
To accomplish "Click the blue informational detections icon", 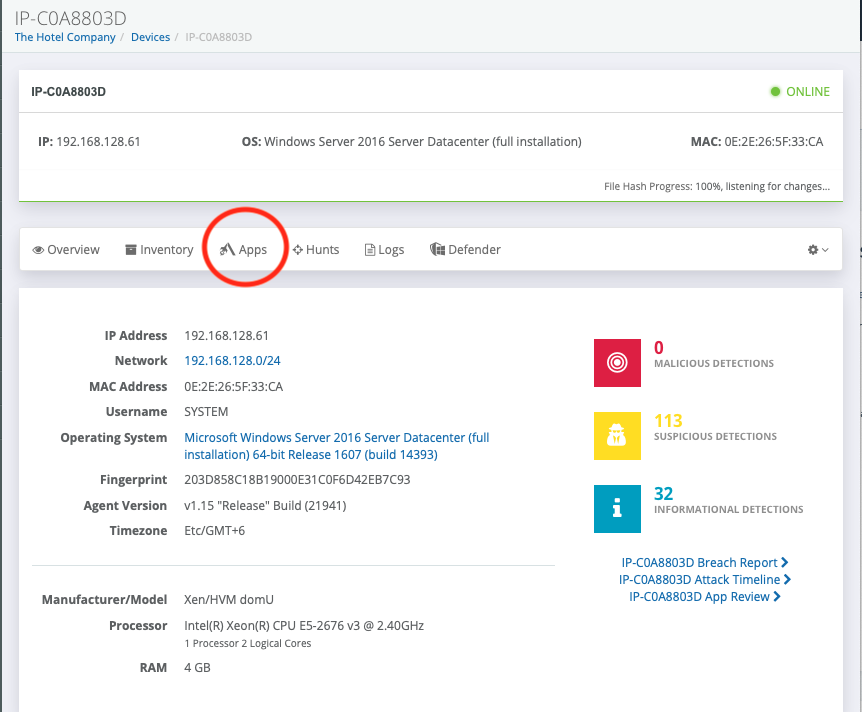I will [x=617, y=509].
